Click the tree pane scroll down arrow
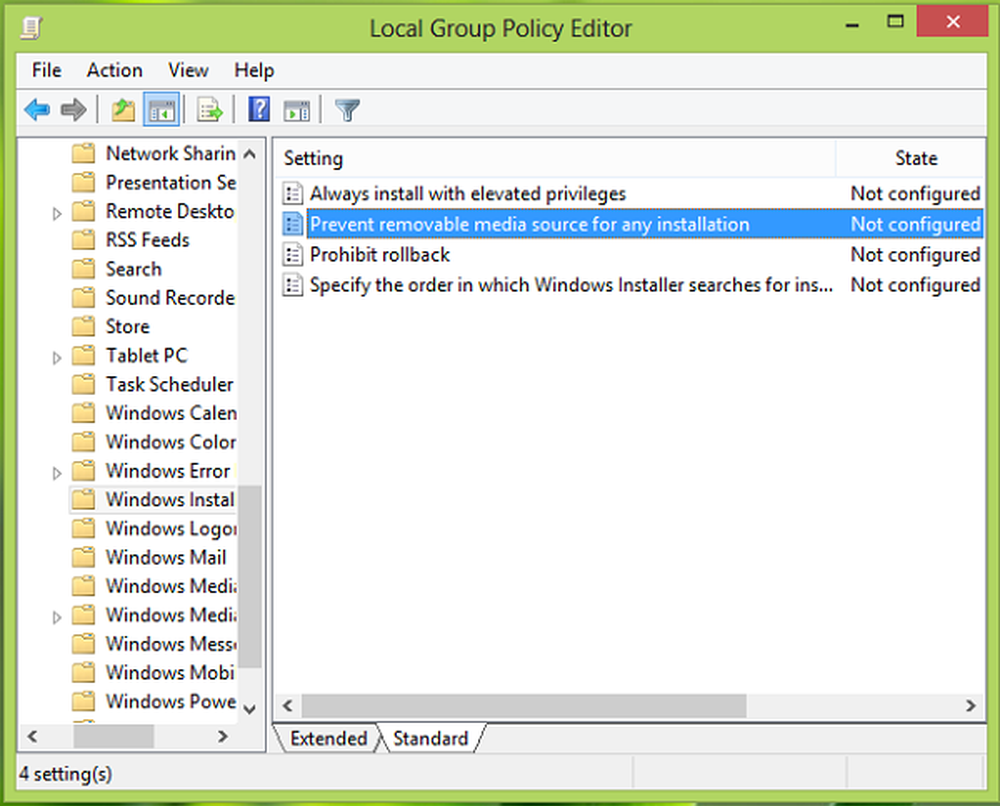 coord(250,707)
